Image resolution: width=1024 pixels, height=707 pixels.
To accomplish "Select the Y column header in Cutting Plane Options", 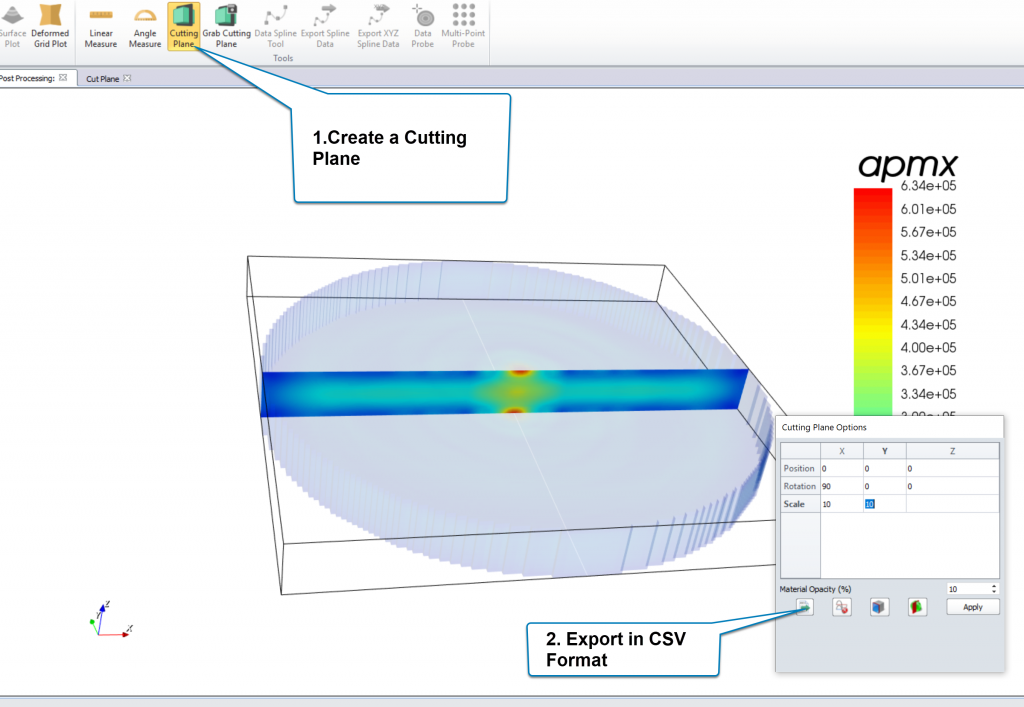I will (x=883, y=450).
